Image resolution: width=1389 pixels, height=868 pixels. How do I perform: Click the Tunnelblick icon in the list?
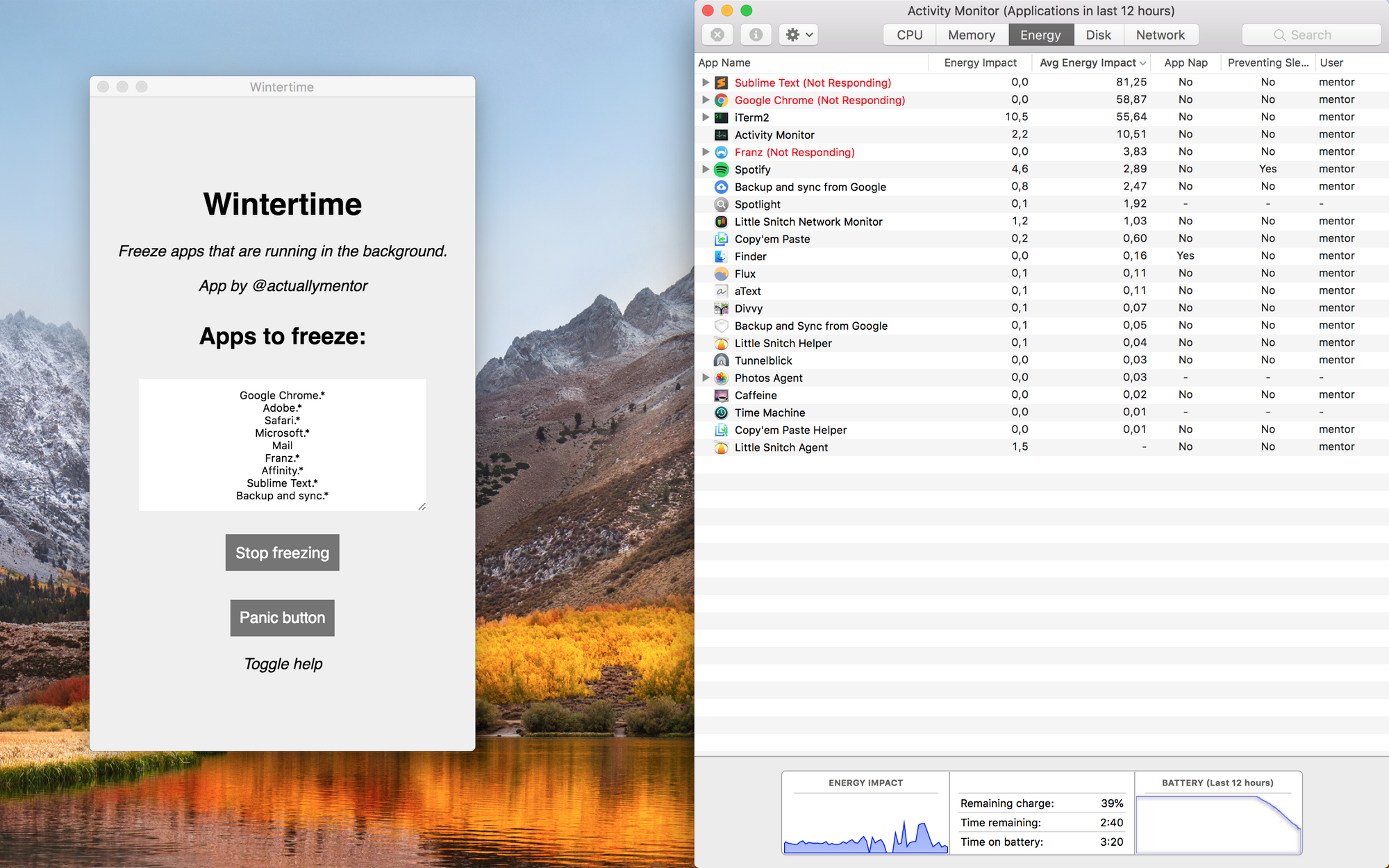(x=722, y=360)
